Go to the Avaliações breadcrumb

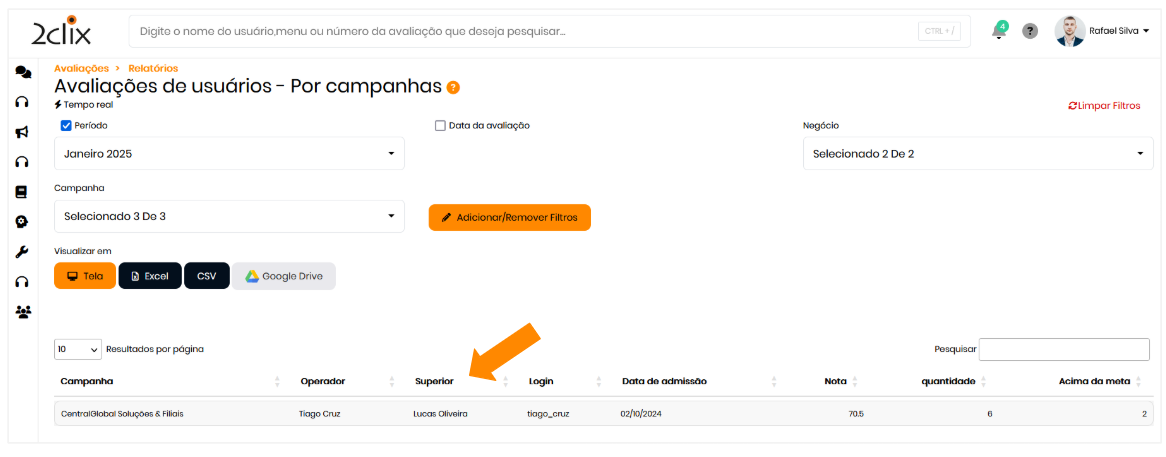pyautogui.click(x=81, y=68)
